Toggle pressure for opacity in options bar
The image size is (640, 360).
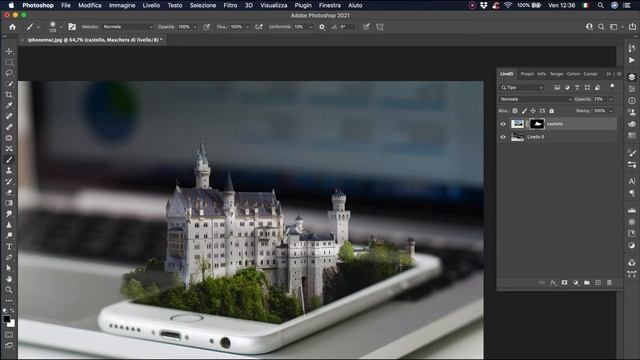click(207, 27)
